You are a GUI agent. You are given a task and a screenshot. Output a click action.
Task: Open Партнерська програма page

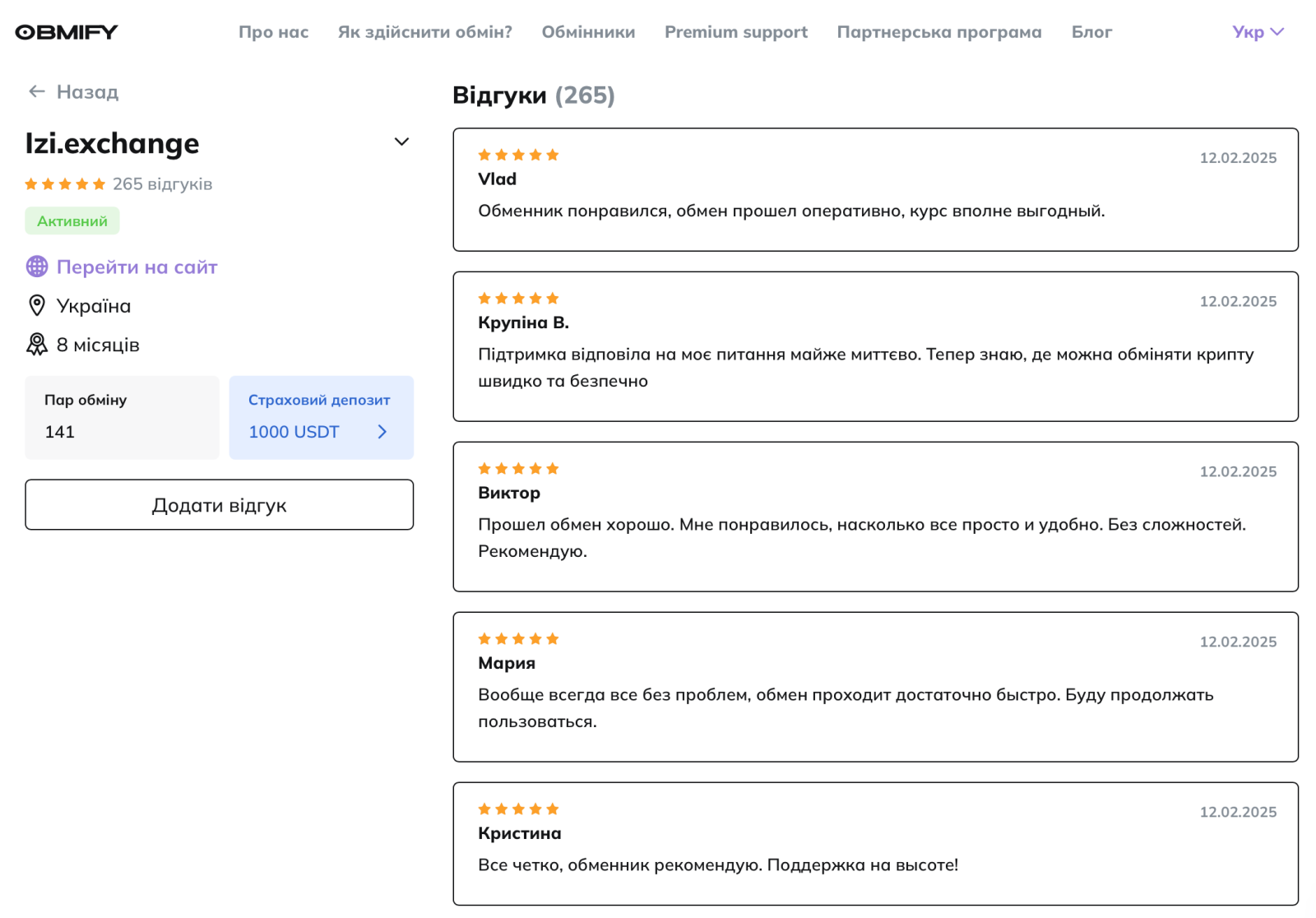pyautogui.click(x=939, y=32)
